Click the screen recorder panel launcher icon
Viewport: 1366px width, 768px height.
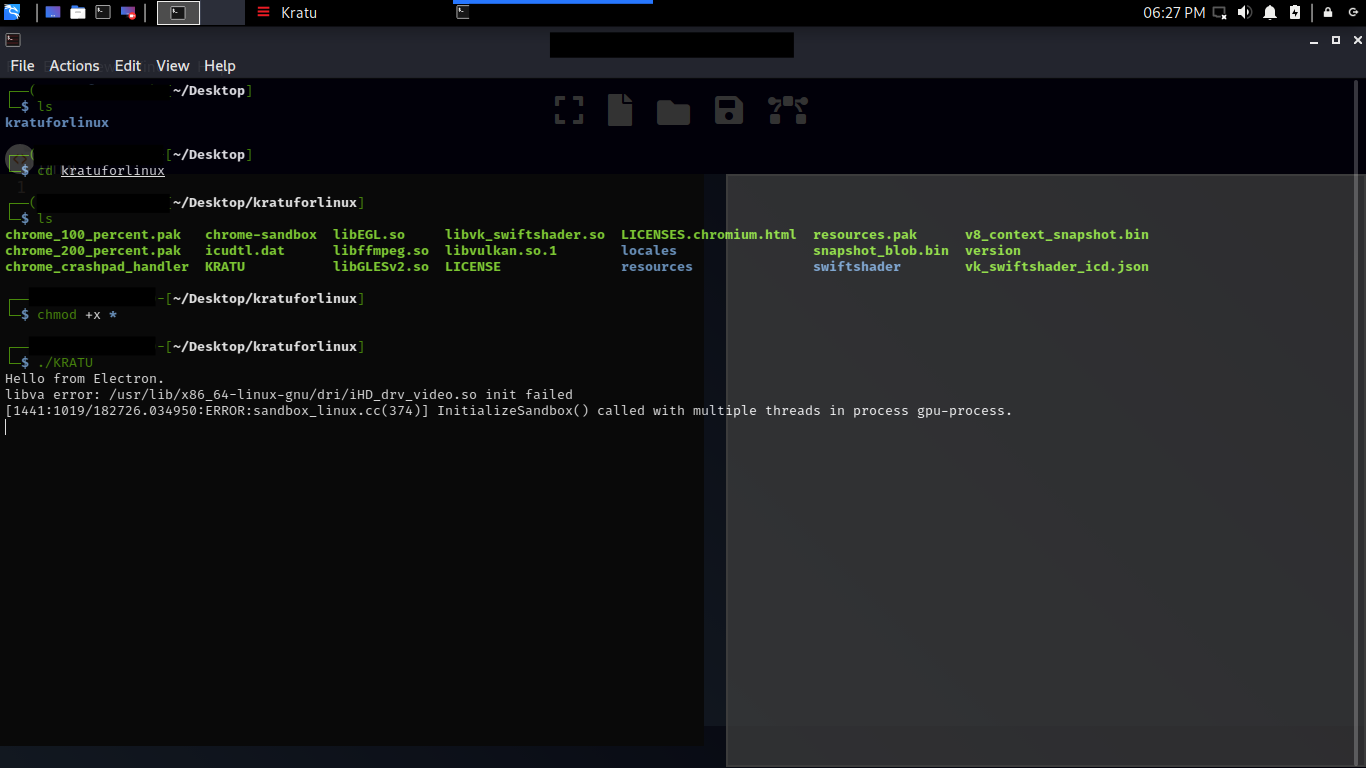click(128, 13)
